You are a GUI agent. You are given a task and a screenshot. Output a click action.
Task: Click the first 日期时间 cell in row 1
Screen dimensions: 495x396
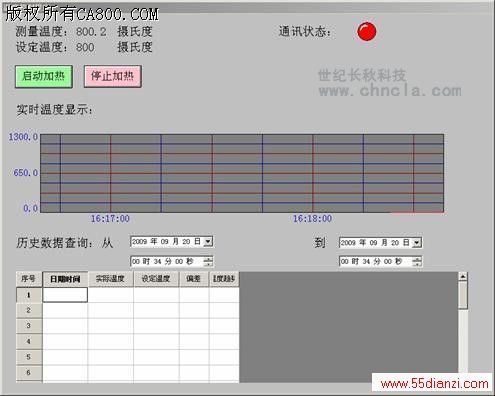click(x=65, y=295)
